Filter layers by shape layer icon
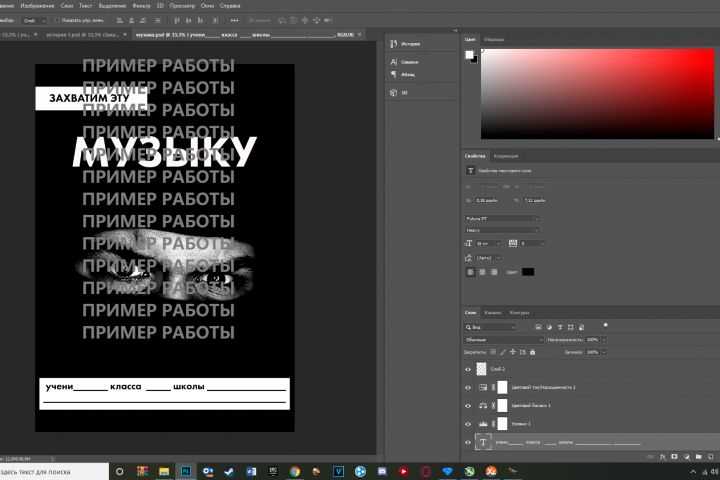720x480 pixels. click(x=571, y=327)
